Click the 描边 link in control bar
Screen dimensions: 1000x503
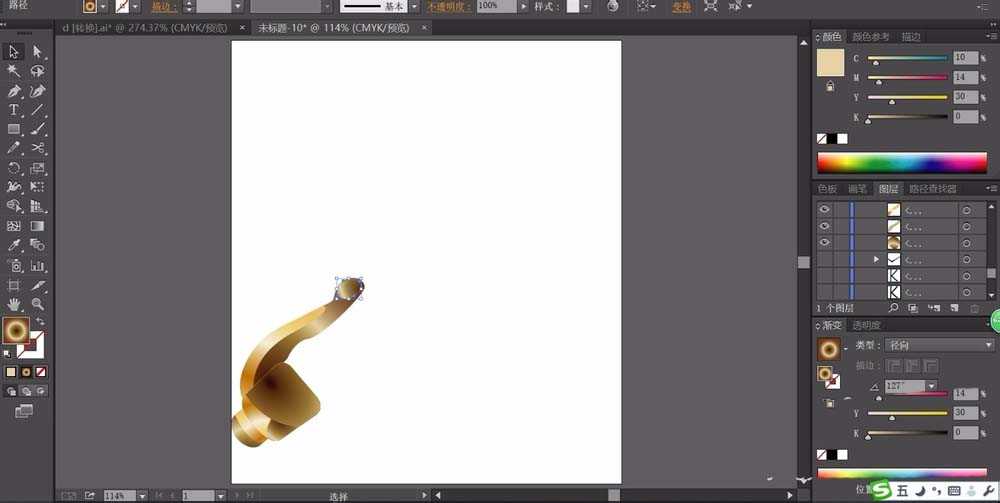tap(164, 6)
